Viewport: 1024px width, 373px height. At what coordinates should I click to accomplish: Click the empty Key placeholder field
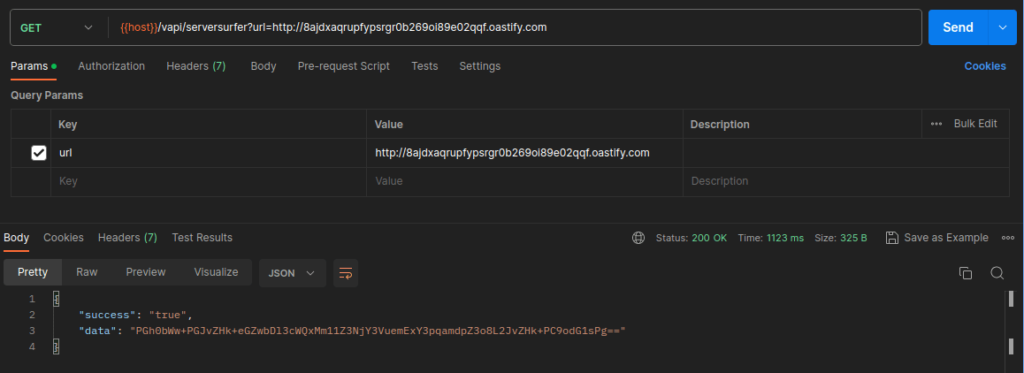point(208,182)
